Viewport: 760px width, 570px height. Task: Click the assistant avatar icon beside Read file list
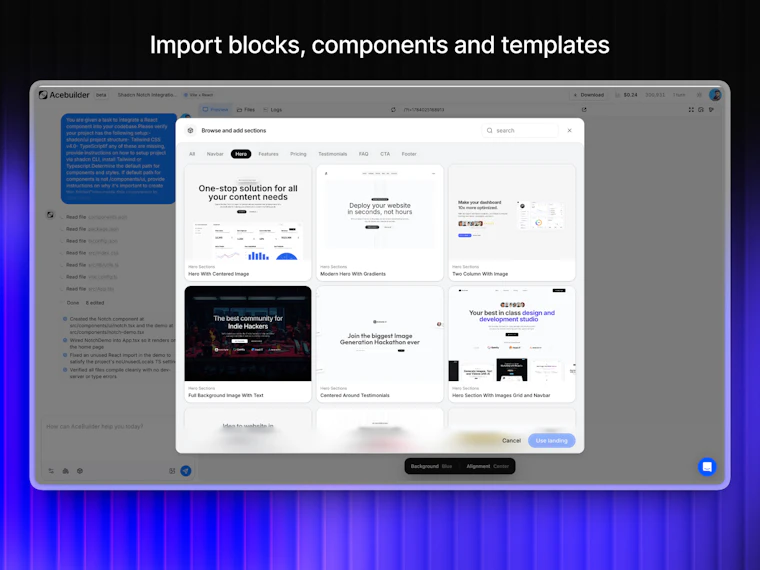[50, 215]
